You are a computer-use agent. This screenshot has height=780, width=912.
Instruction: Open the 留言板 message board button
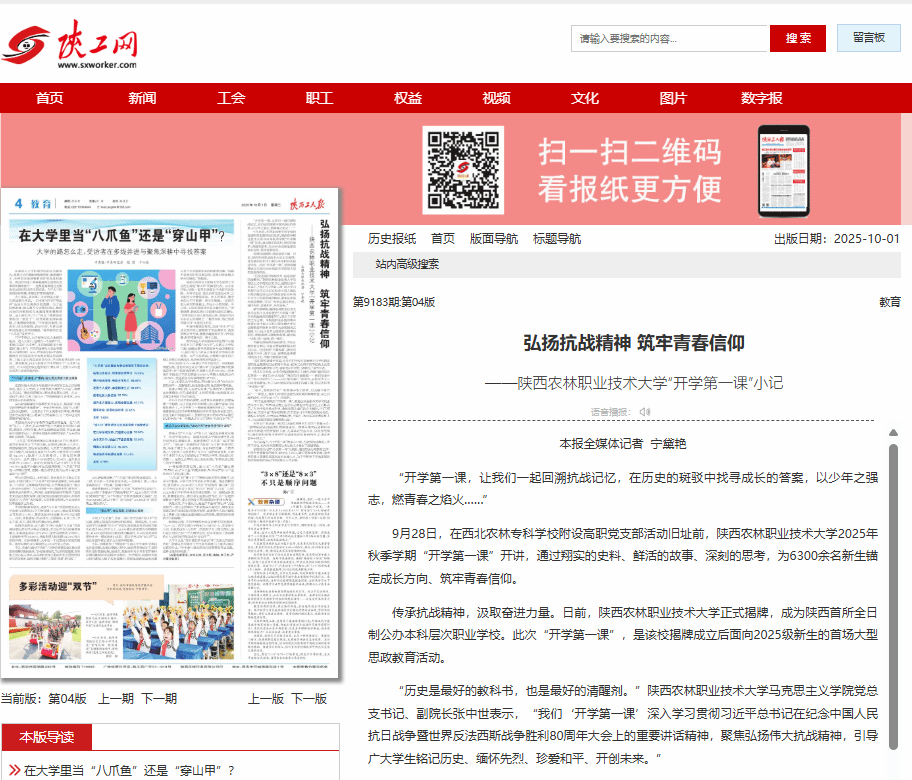[x=869, y=38]
